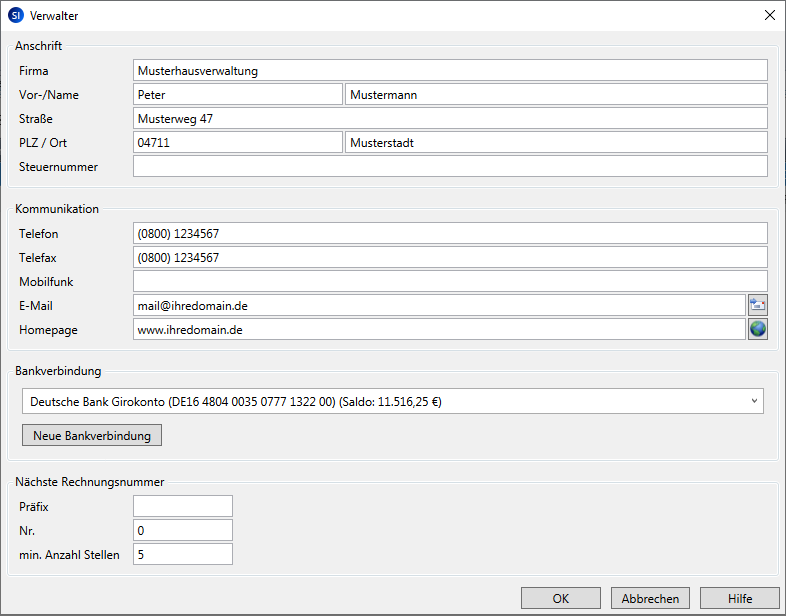Click into the Straße text field
Screen dimensions: 786x616
[x=450, y=119]
